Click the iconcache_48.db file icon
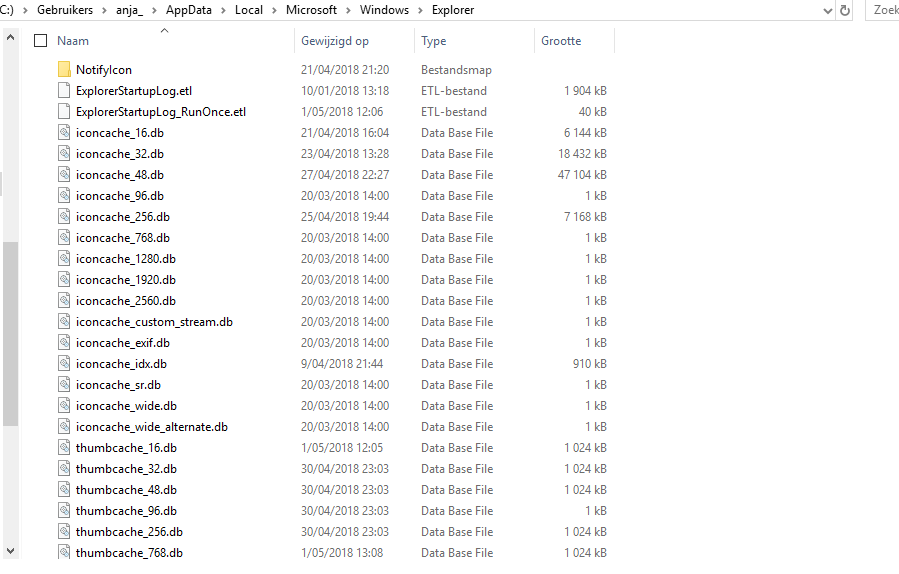The width and height of the screenshot is (899, 574). [x=64, y=175]
